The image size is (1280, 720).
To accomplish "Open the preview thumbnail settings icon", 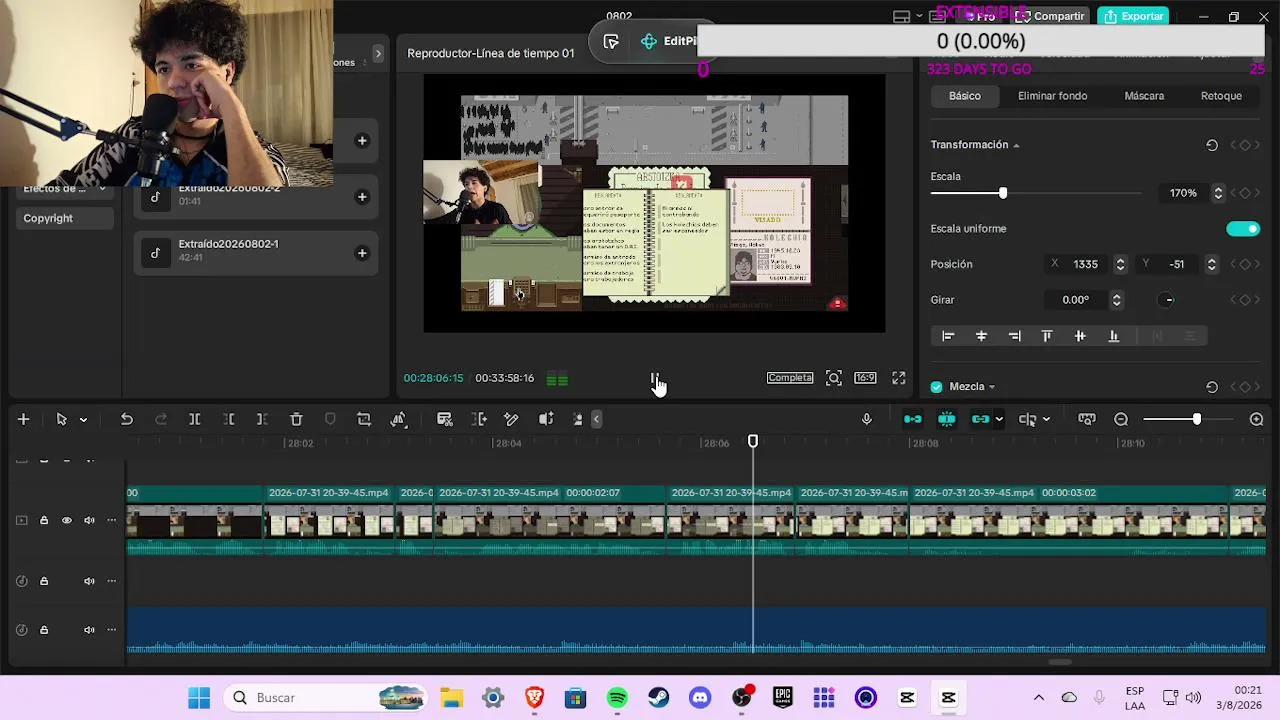I will 1087,419.
